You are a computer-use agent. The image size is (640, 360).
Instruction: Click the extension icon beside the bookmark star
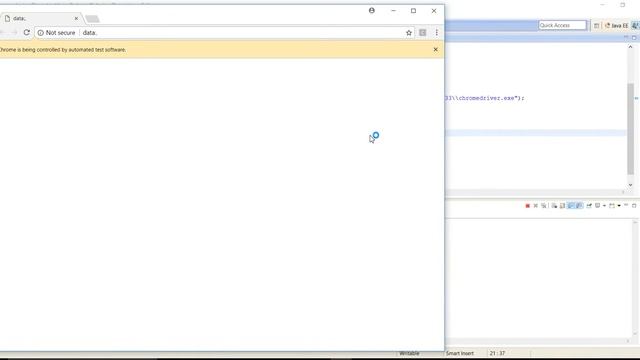point(422,33)
